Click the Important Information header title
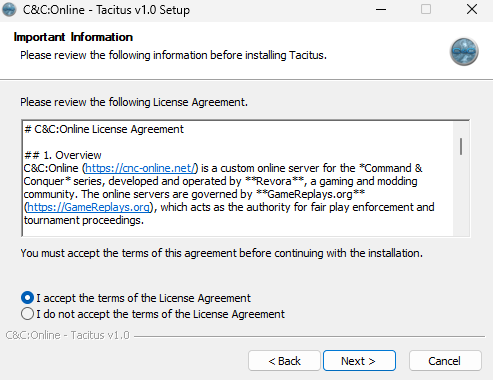The image size is (493, 380). click(x=73, y=37)
